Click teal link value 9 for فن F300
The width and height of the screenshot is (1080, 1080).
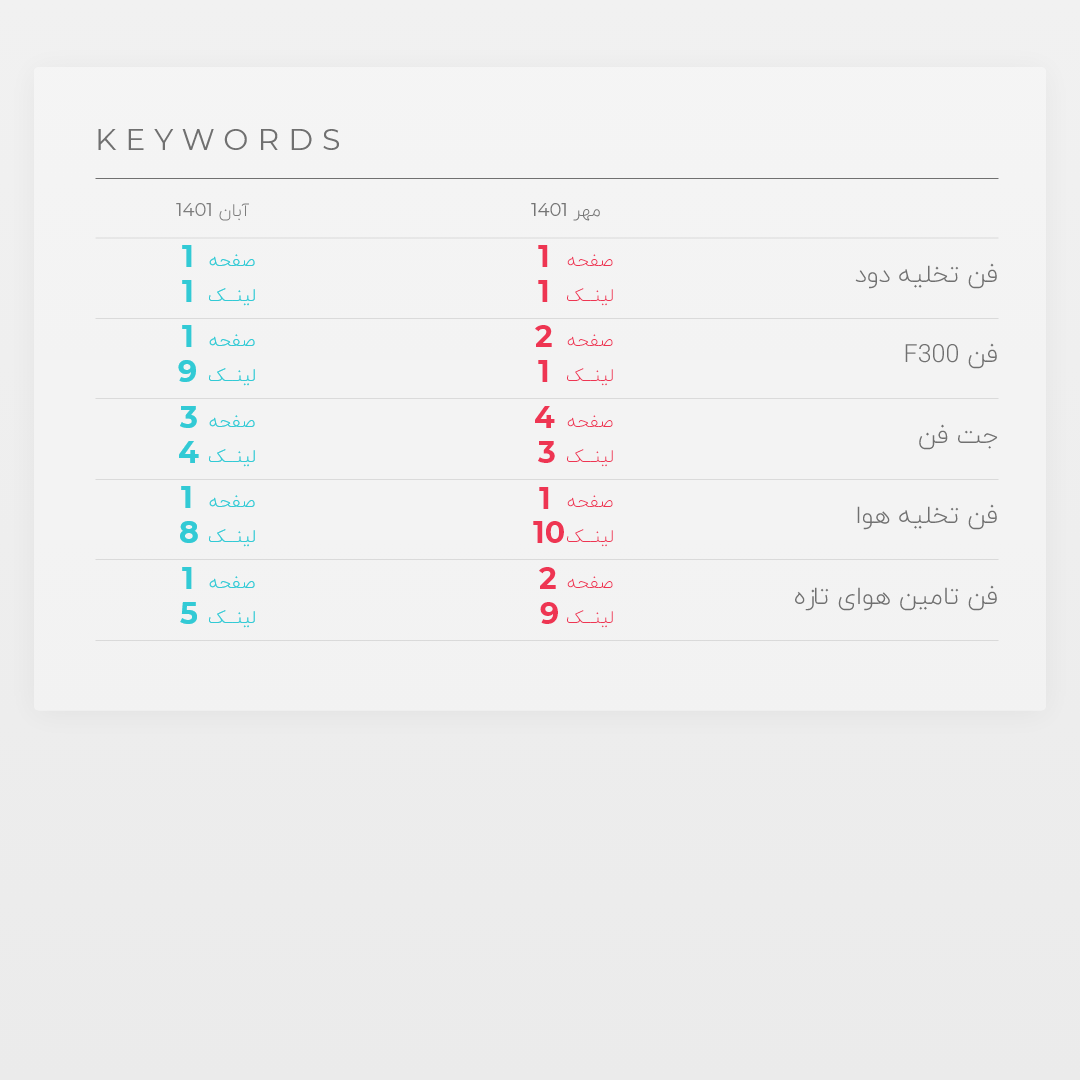click(x=187, y=371)
